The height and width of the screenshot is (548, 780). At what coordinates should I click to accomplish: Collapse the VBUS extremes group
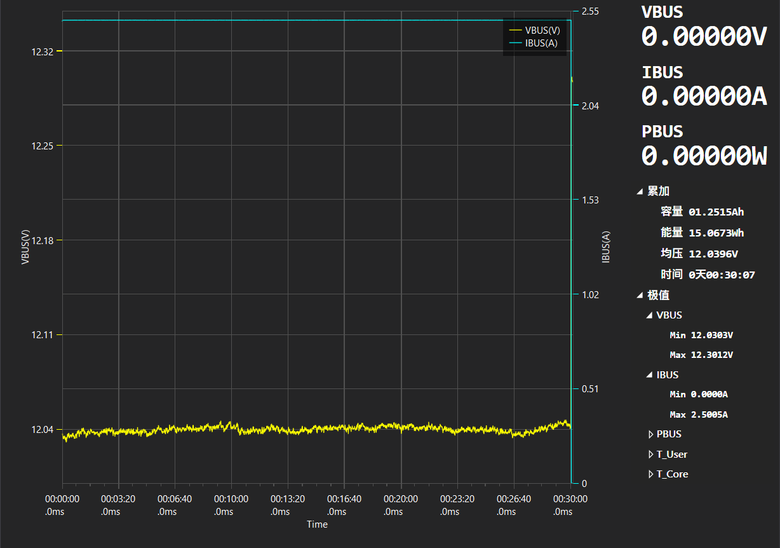(x=649, y=315)
